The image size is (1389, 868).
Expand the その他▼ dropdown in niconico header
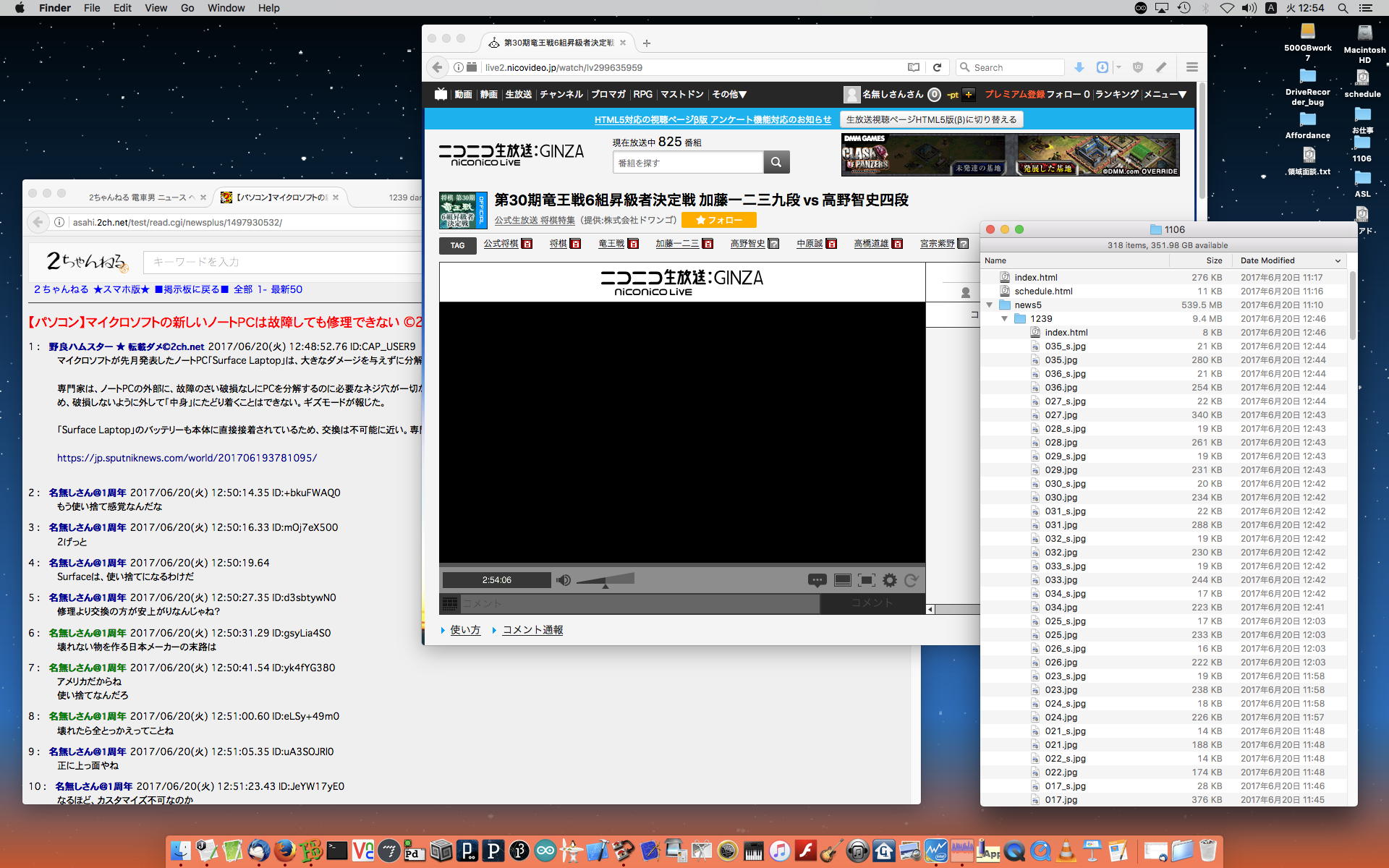(x=729, y=94)
